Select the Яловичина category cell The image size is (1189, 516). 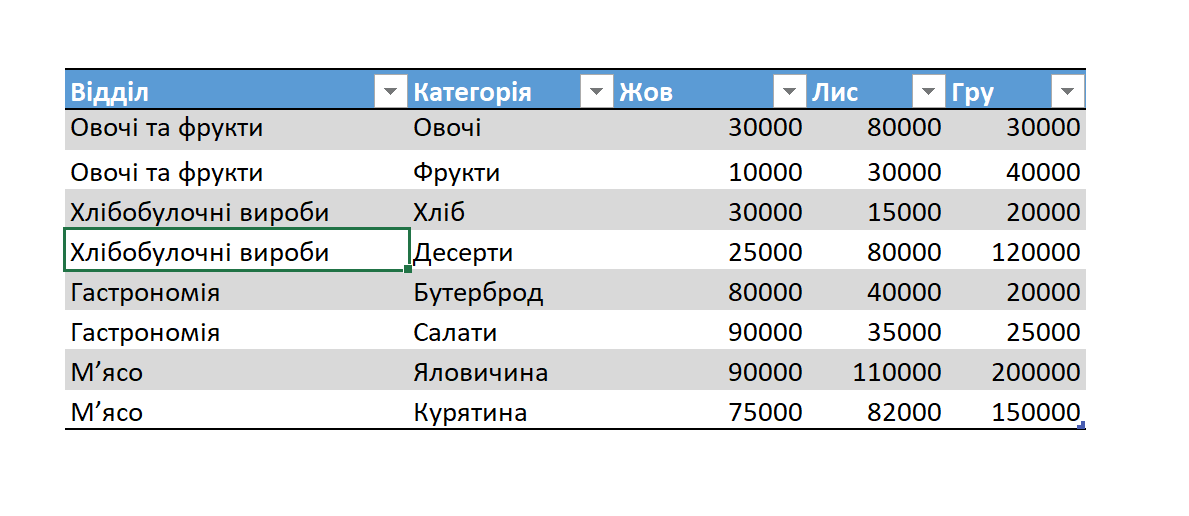(x=480, y=373)
